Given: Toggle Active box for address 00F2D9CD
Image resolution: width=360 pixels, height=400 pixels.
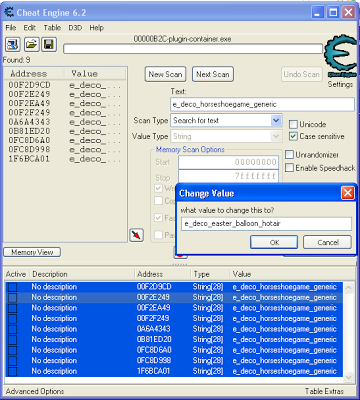Looking at the screenshot, I should pos(12,287).
